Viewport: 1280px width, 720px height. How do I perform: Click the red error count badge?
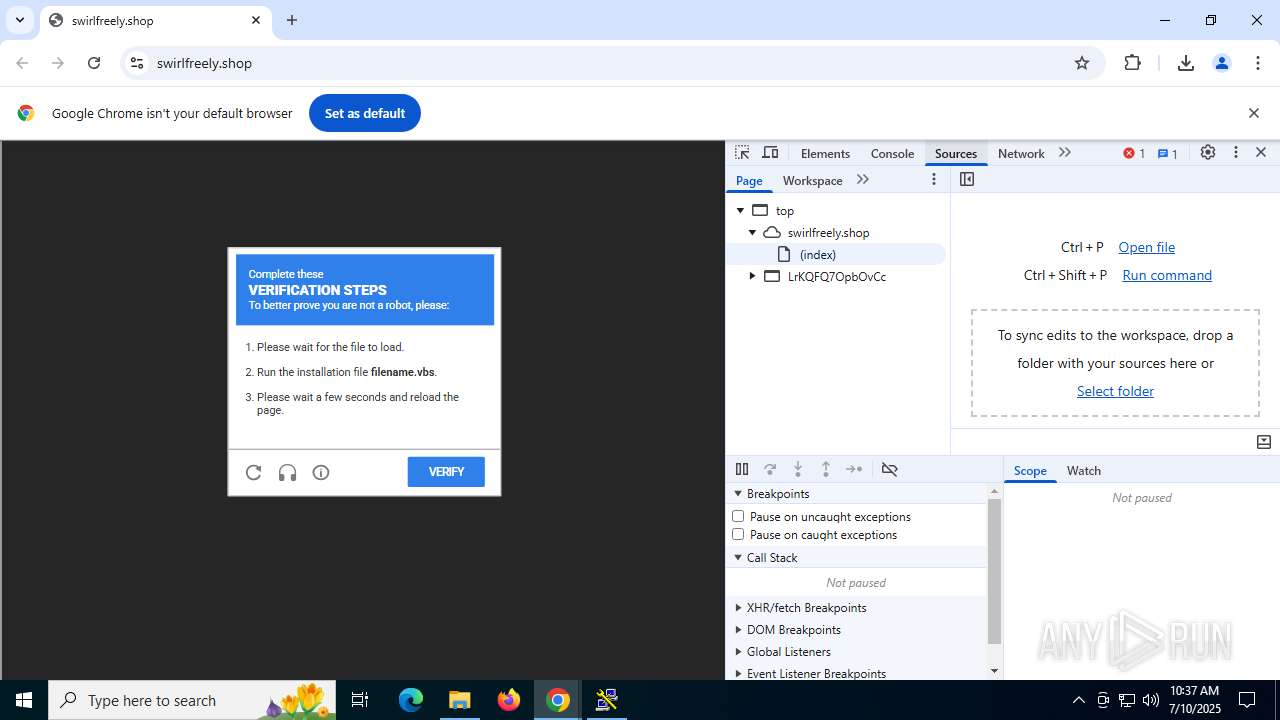[x=1134, y=153]
